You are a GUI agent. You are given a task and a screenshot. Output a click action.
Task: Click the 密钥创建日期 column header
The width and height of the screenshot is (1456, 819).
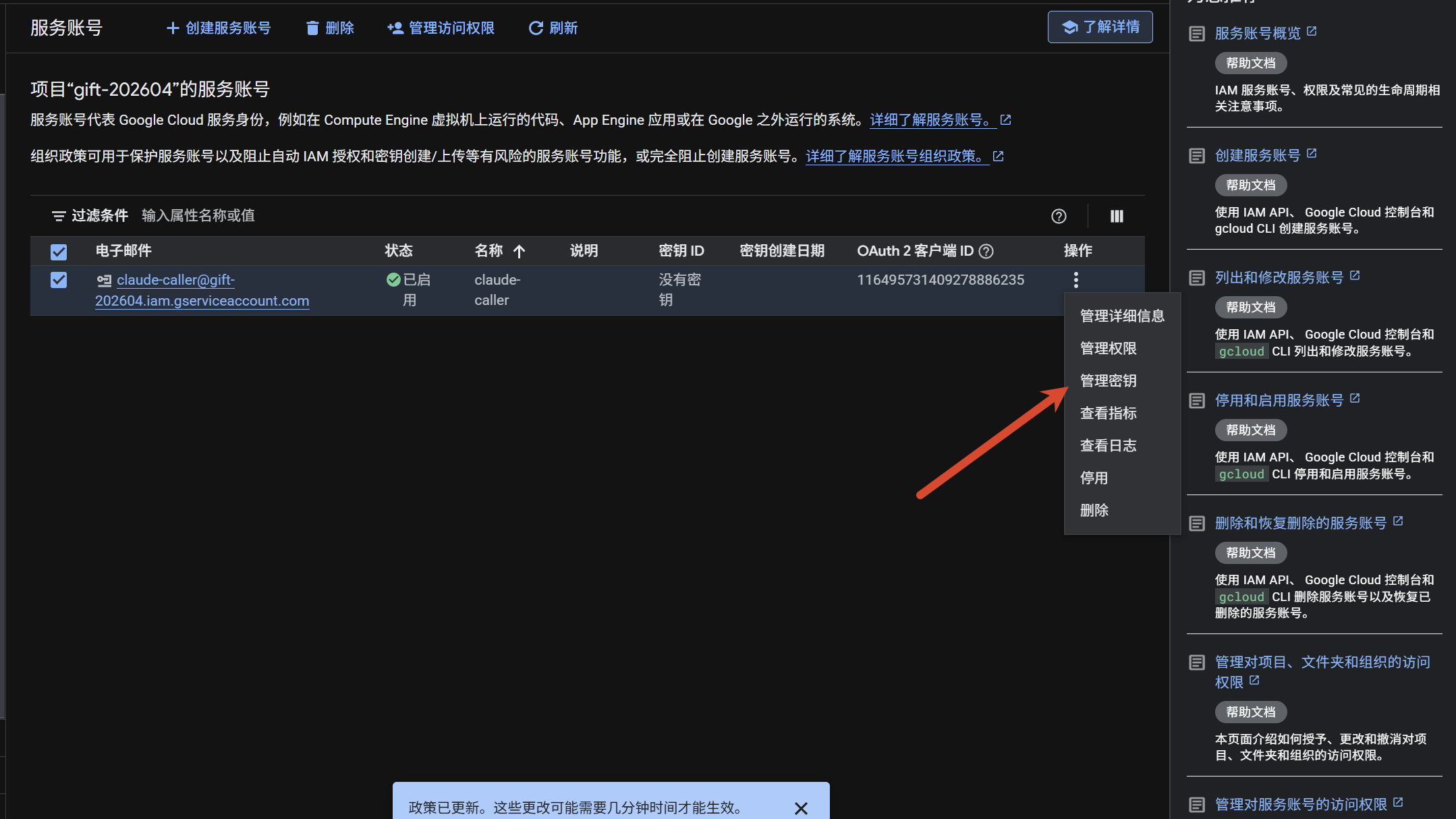(x=782, y=251)
